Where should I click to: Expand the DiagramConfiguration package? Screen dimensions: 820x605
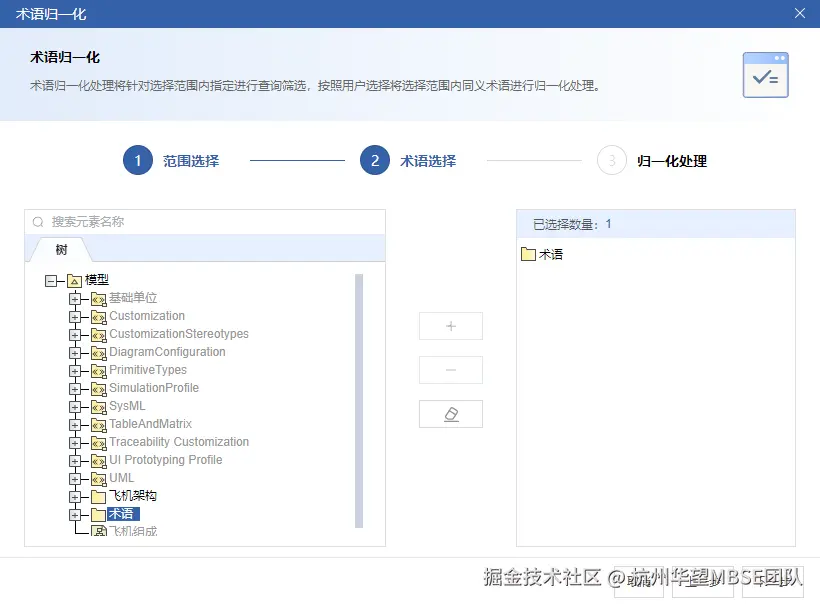pos(75,353)
